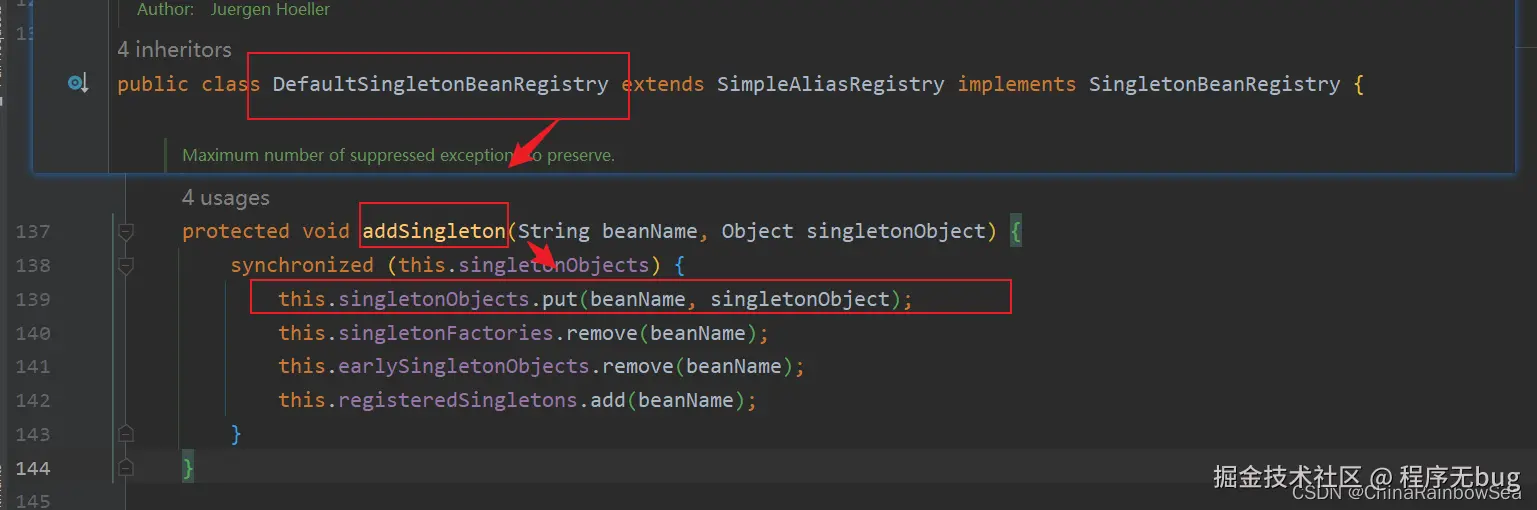Click the 'implements' keyword

click(1016, 84)
